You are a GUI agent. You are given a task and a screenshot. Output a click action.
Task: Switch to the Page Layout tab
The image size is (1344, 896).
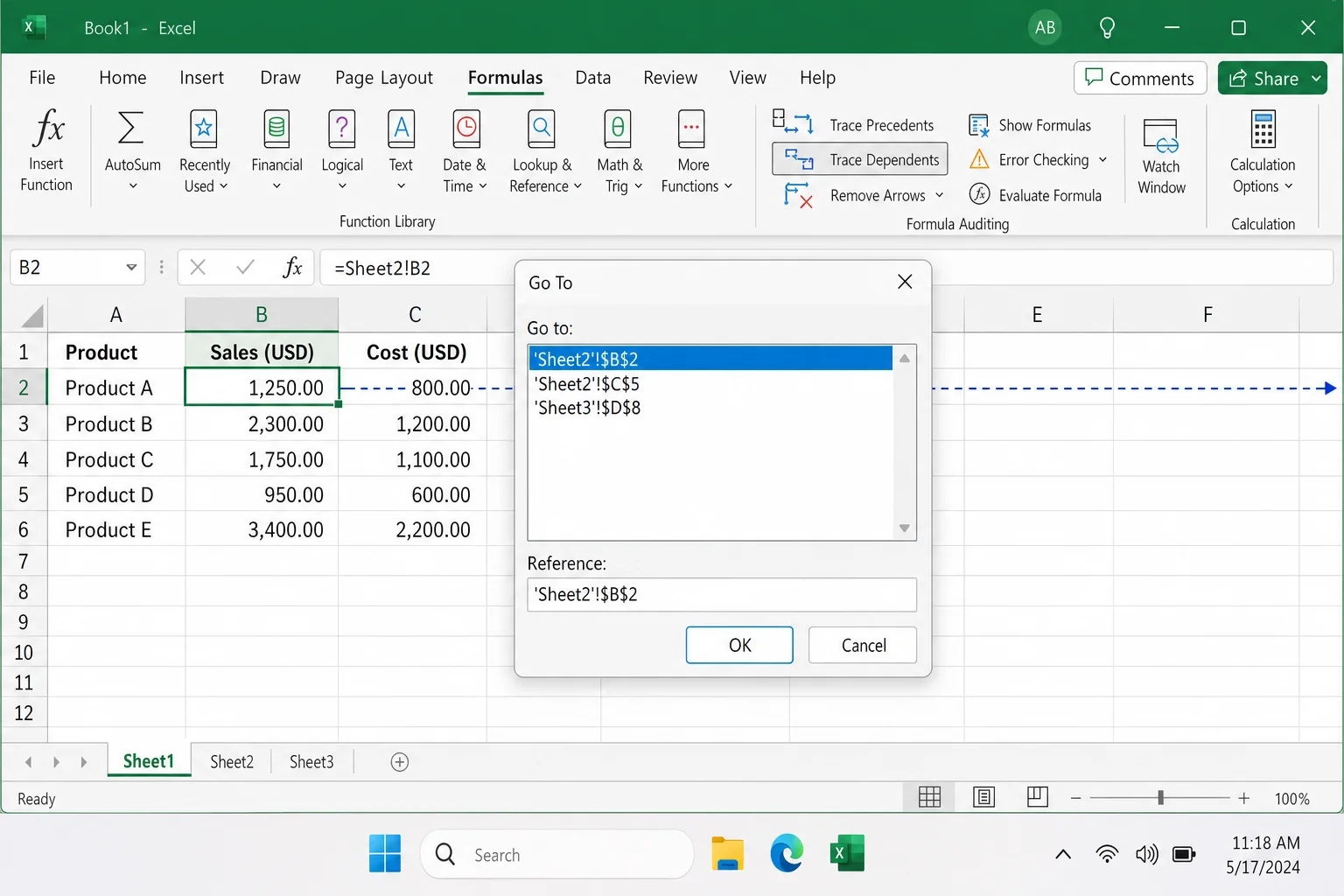point(384,78)
